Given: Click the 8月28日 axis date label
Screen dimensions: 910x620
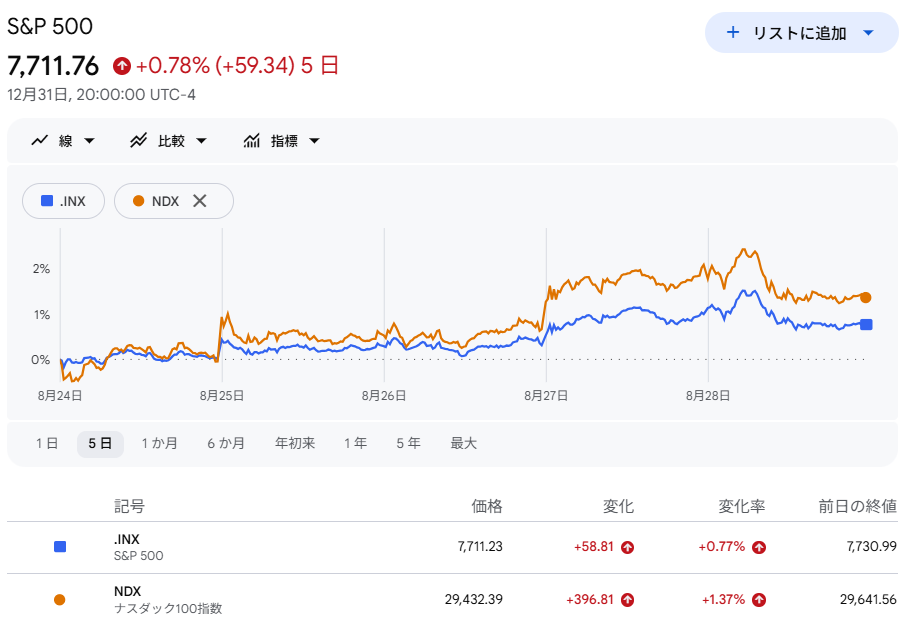Looking at the screenshot, I should (x=707, y=396).
